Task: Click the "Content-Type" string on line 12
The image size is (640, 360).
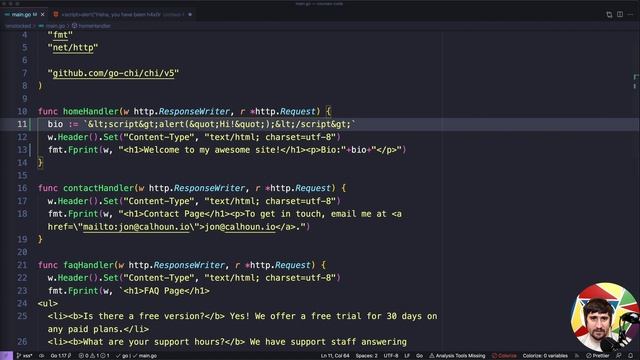Action: click(x=159, y=137)
